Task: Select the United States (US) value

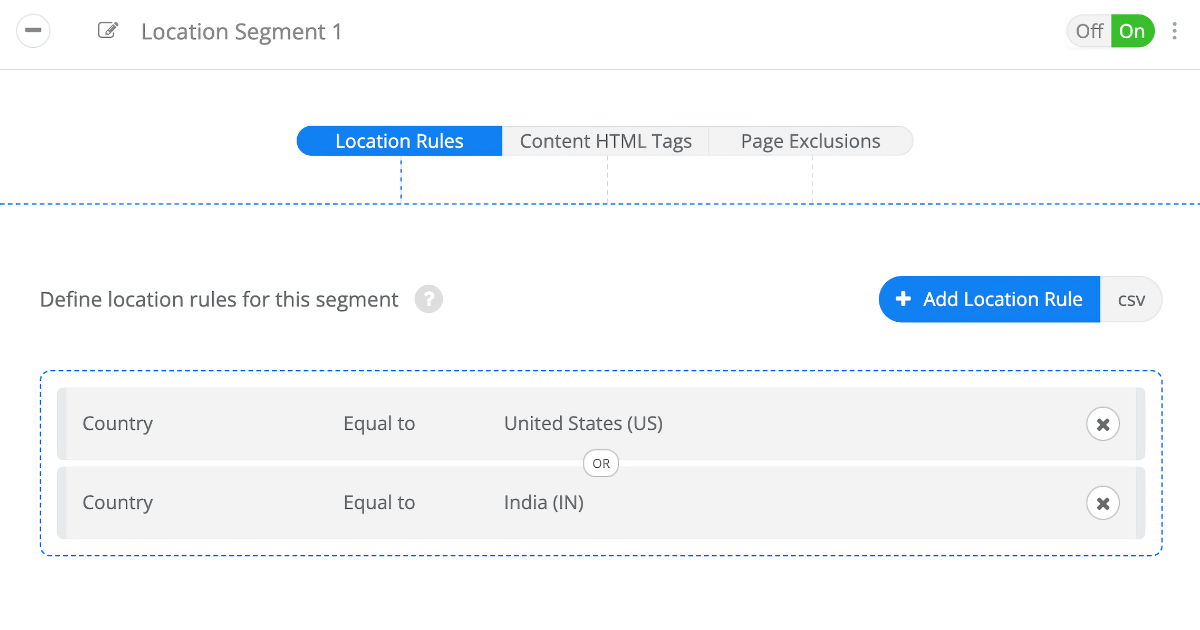Action: (x=583, y=424)
